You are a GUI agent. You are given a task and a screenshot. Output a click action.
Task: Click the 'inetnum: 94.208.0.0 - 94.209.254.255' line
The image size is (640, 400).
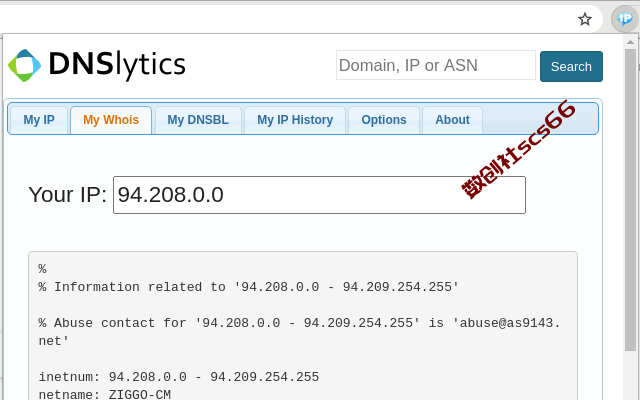pyautogui.click(x=179, y=377)
